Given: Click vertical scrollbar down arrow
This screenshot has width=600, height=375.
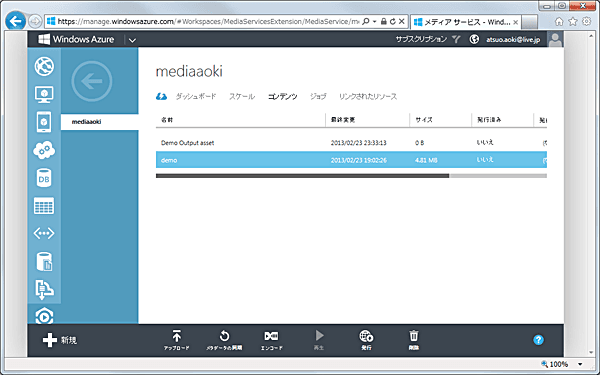Looking at the screenshot, I should [592, 352].
